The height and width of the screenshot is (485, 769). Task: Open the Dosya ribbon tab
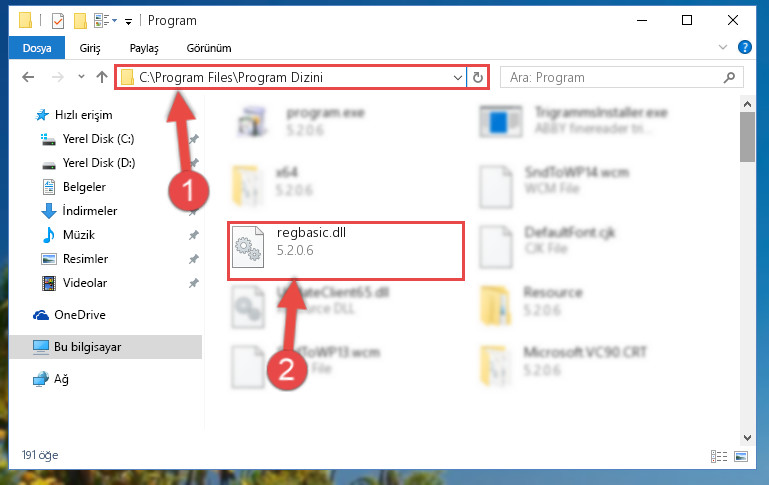click(37, 48)
